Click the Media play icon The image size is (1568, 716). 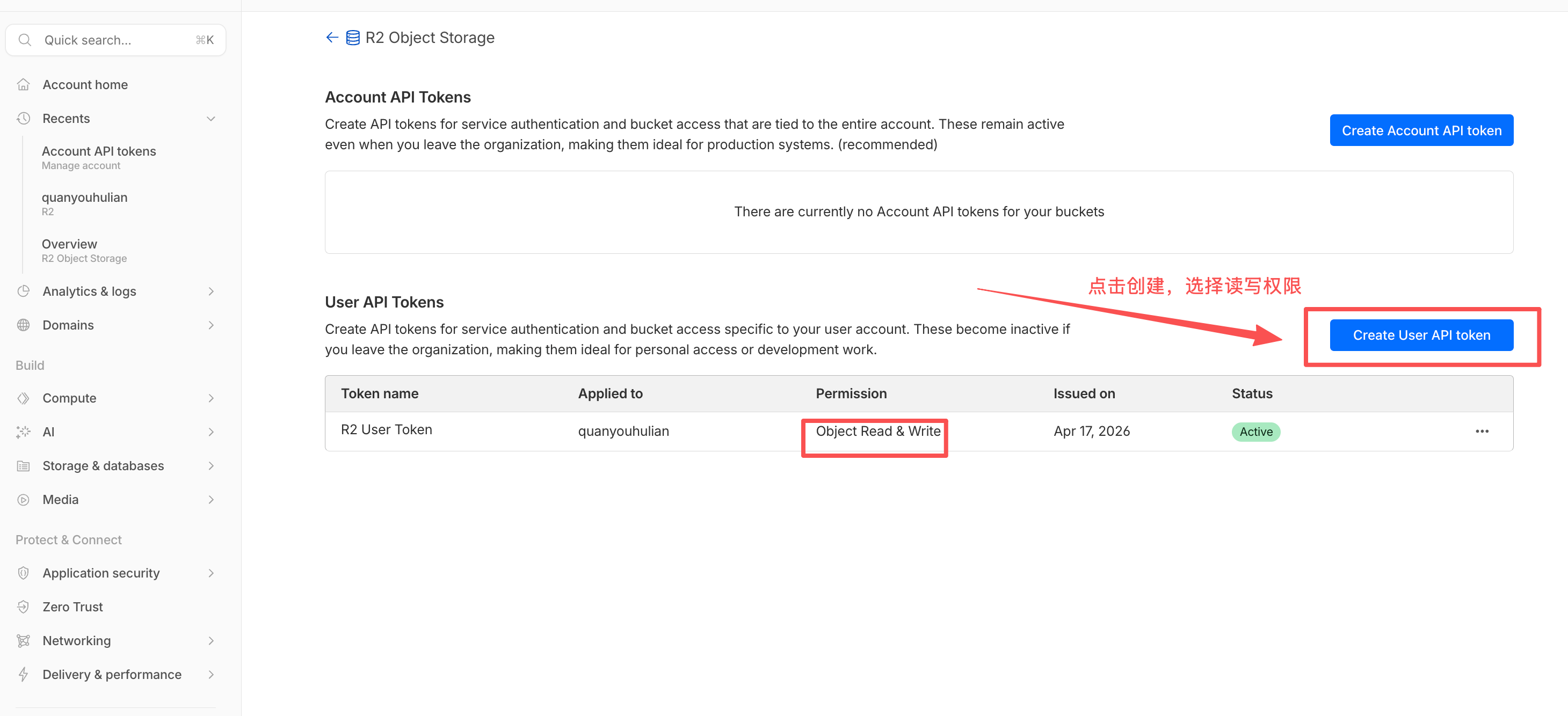point(23,500)
